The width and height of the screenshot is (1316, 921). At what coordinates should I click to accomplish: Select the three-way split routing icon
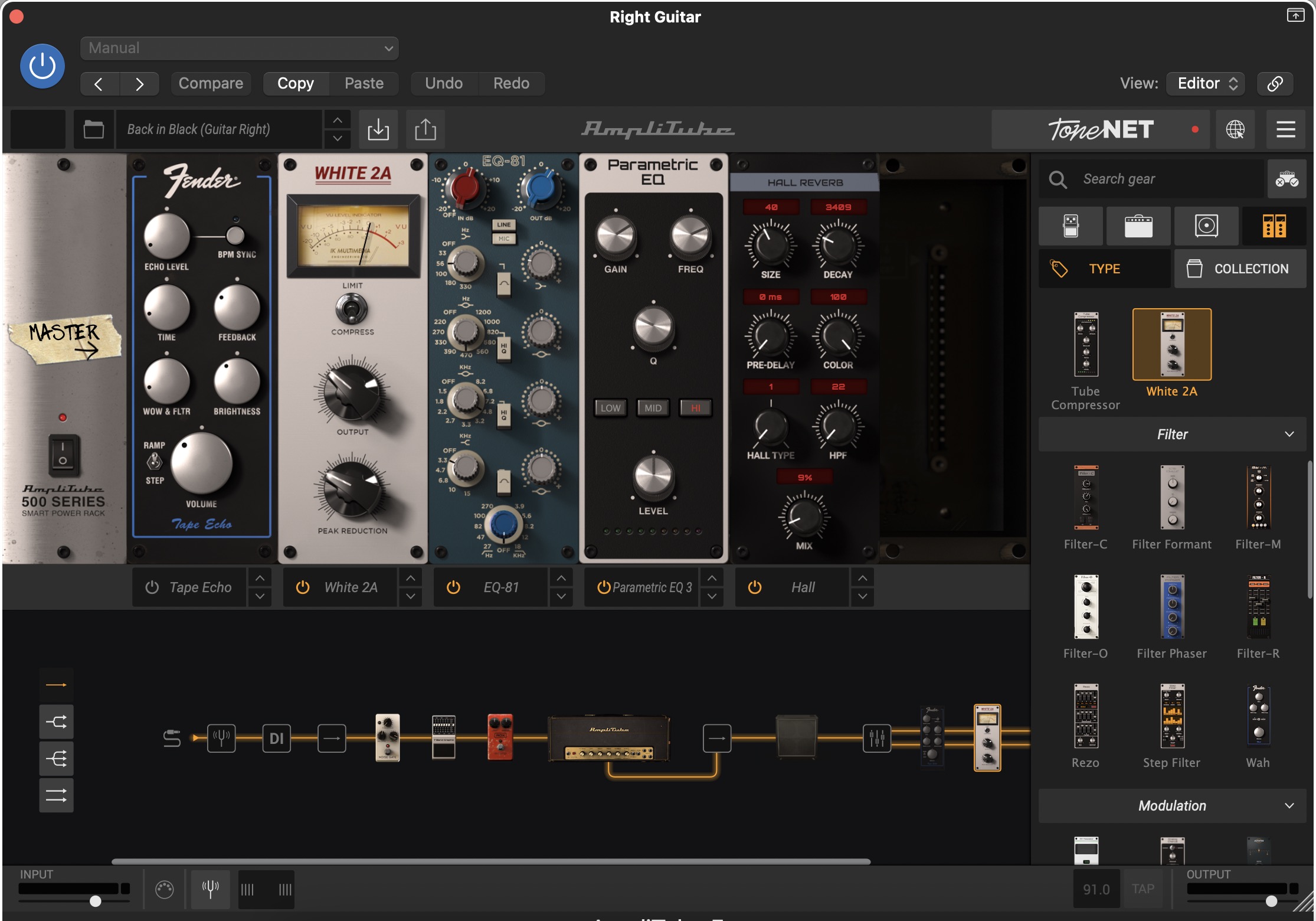(57, 759)
